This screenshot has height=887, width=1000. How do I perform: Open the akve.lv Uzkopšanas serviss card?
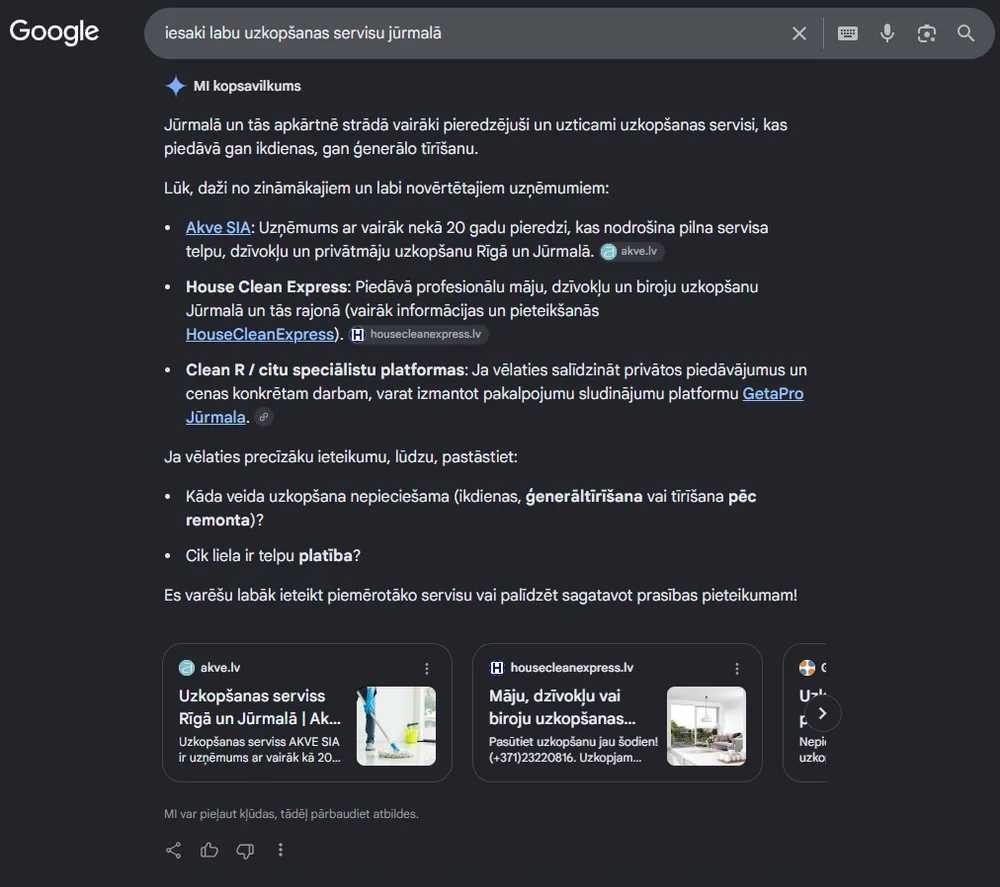[x=307, y=712]
